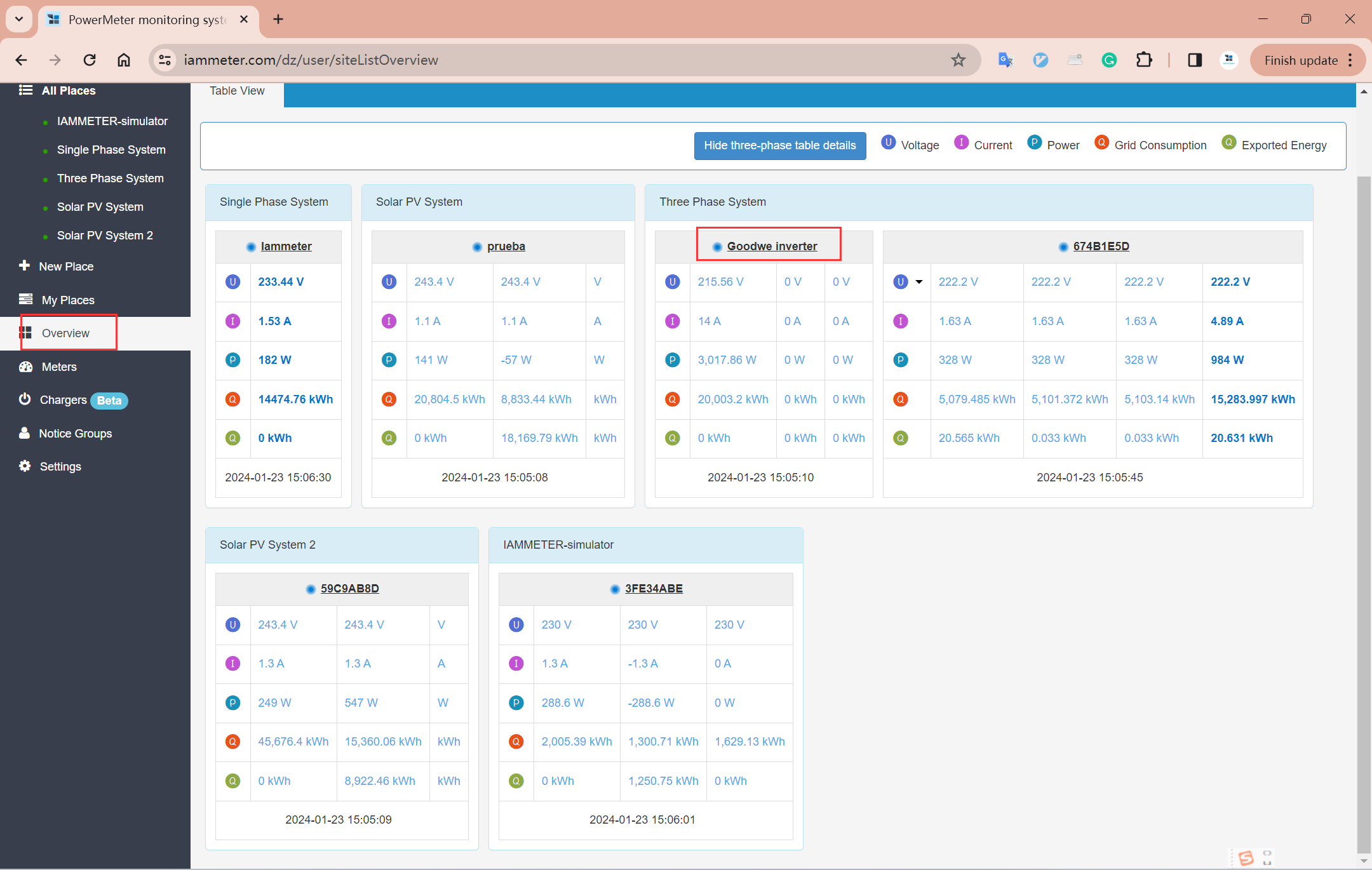Open Chrome menu next to Finish update
Image resolution: width=1372 pixels, height=870 pixels.
pyautogui.click(x=1350, y=60)
